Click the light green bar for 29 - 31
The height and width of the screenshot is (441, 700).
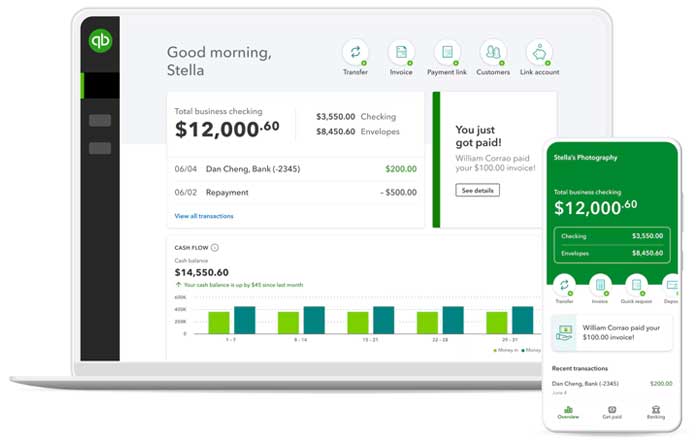[x=496, y=323]
